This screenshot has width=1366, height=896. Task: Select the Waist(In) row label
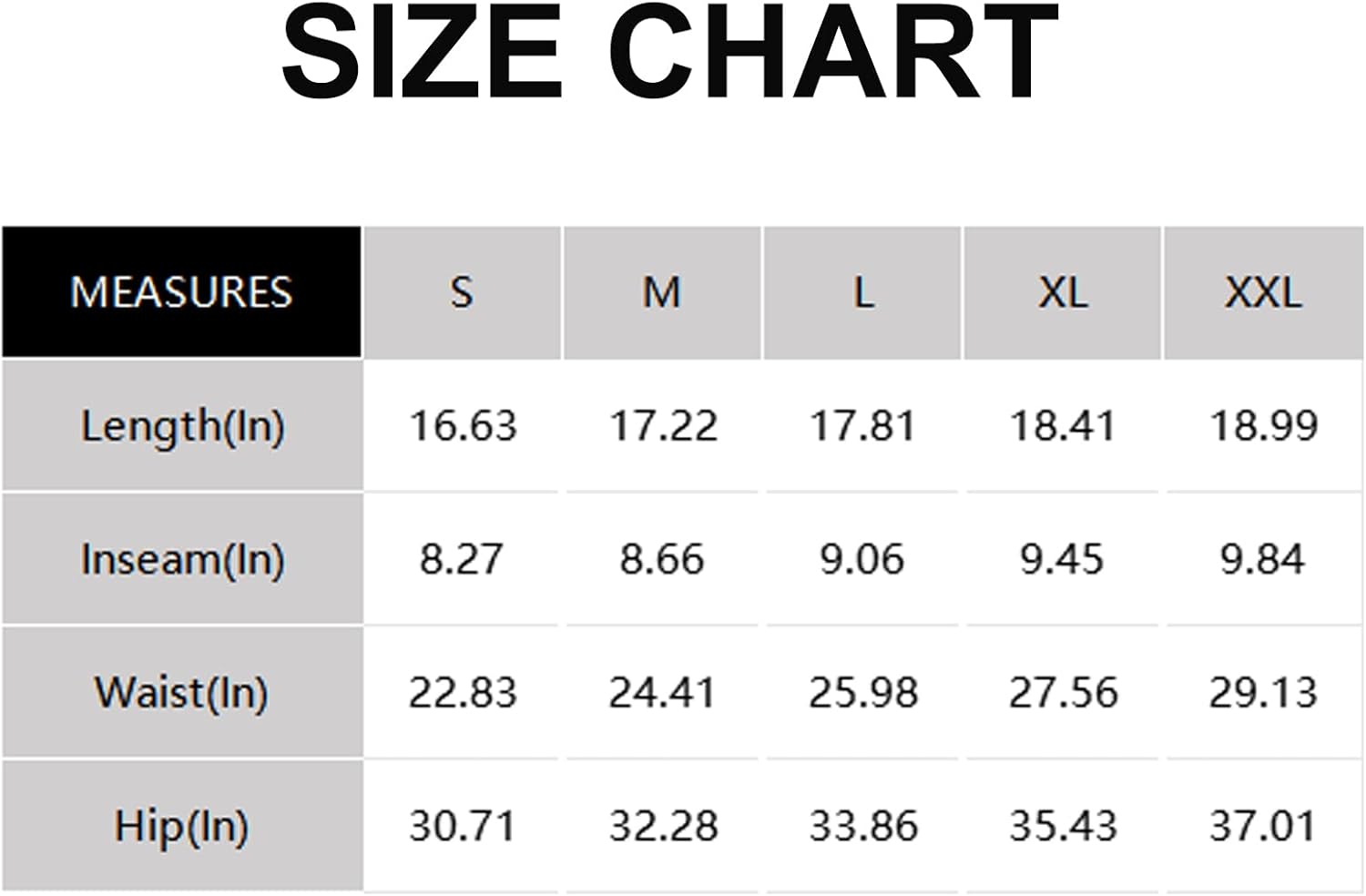[x=182, y=692]
